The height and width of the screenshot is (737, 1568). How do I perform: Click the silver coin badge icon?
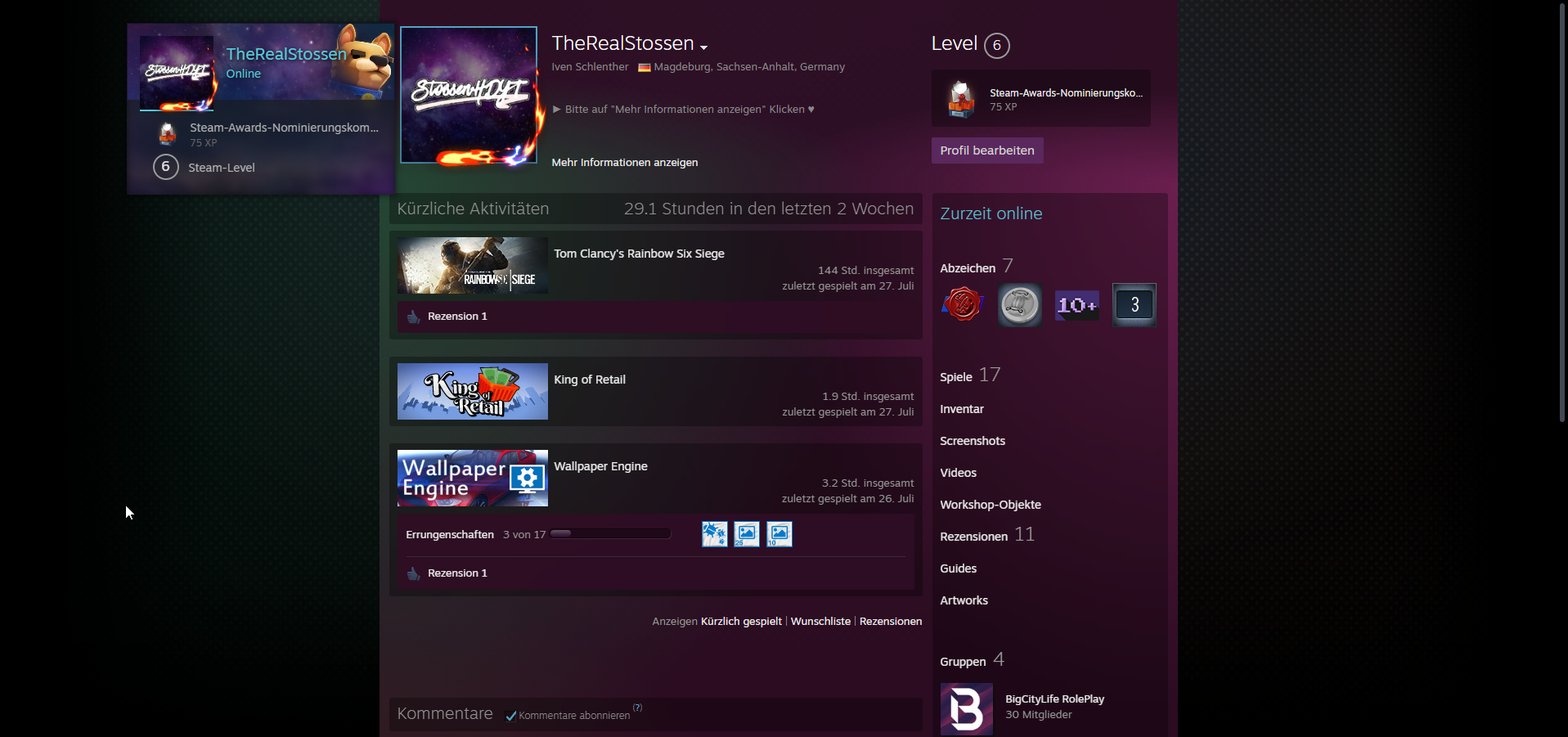click(1019, 305)
